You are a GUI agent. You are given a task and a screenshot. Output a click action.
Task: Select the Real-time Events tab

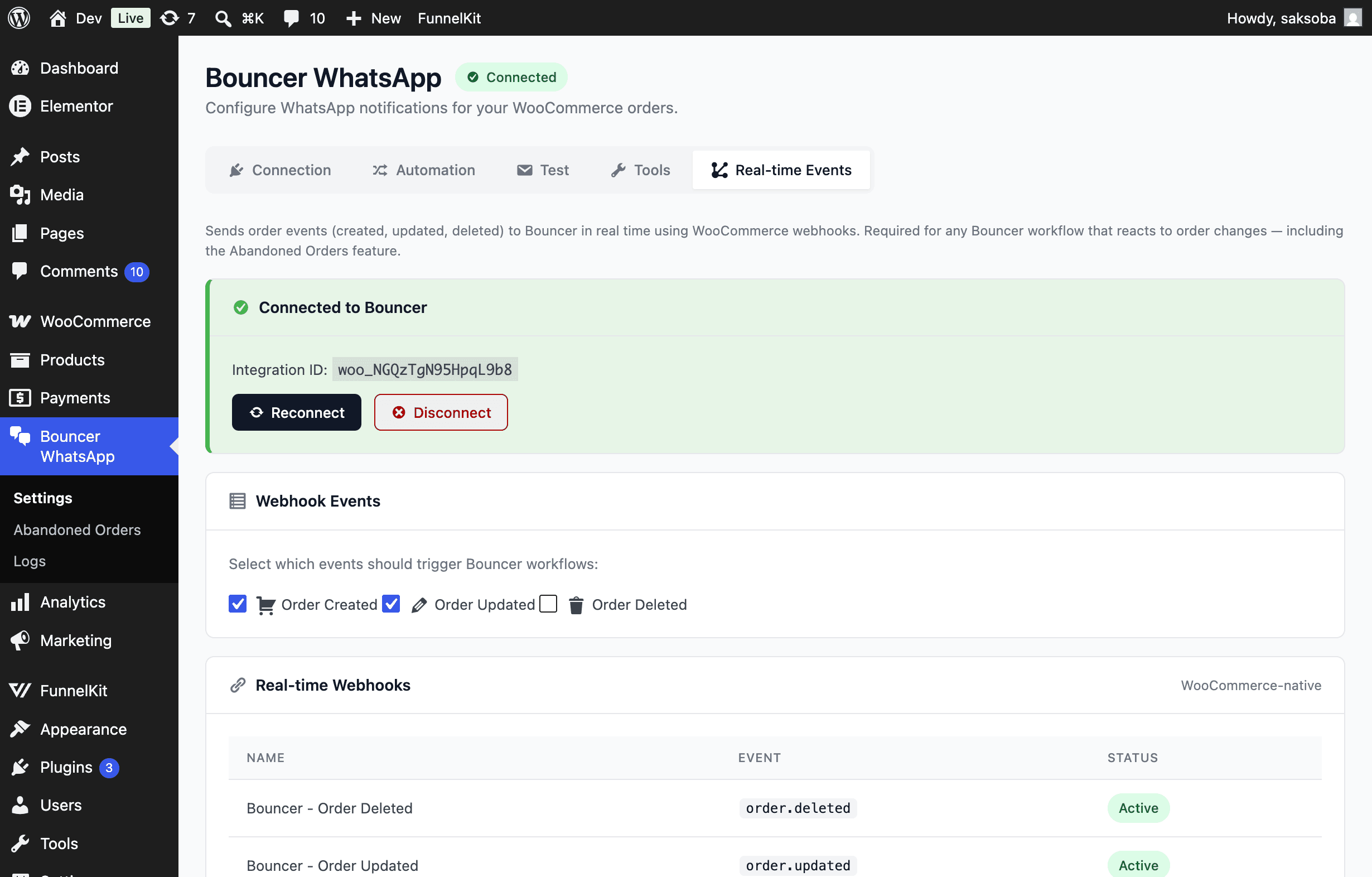781,170
